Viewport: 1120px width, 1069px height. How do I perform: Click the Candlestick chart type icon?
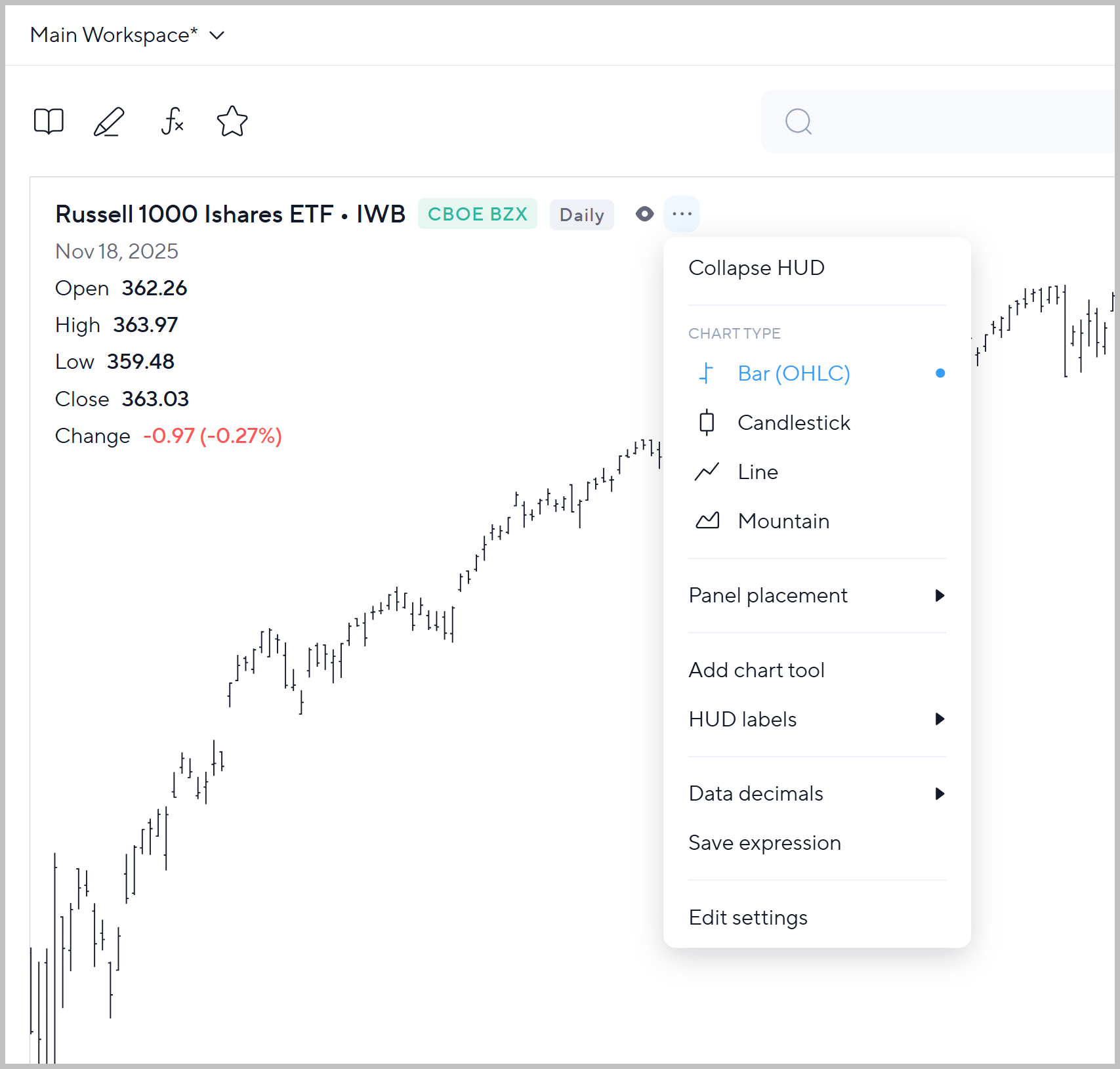pyautogui.click(x=707, y=423)
